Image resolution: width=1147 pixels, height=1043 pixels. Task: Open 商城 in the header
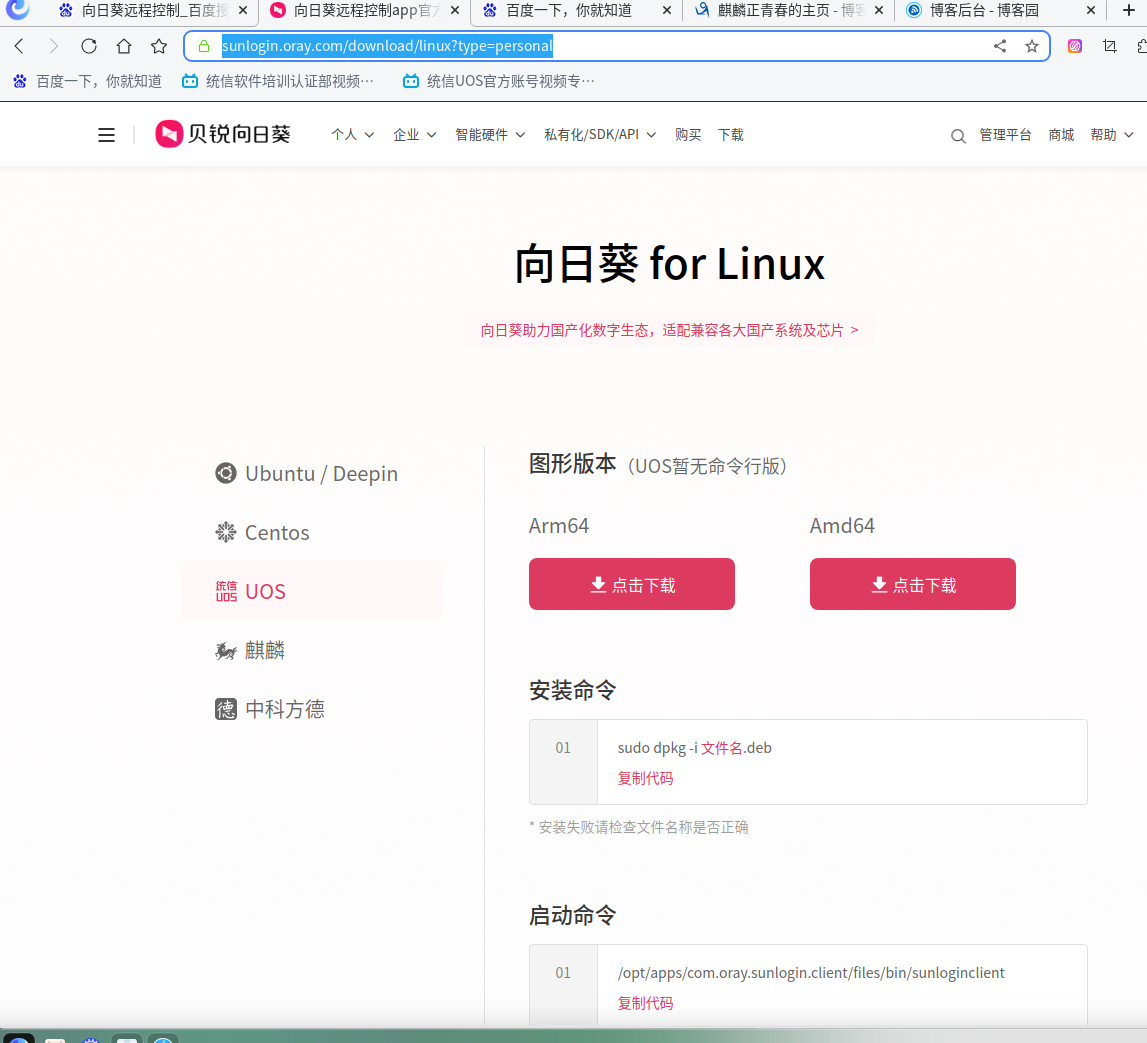pyautogui.click(x=1061, y=135)
